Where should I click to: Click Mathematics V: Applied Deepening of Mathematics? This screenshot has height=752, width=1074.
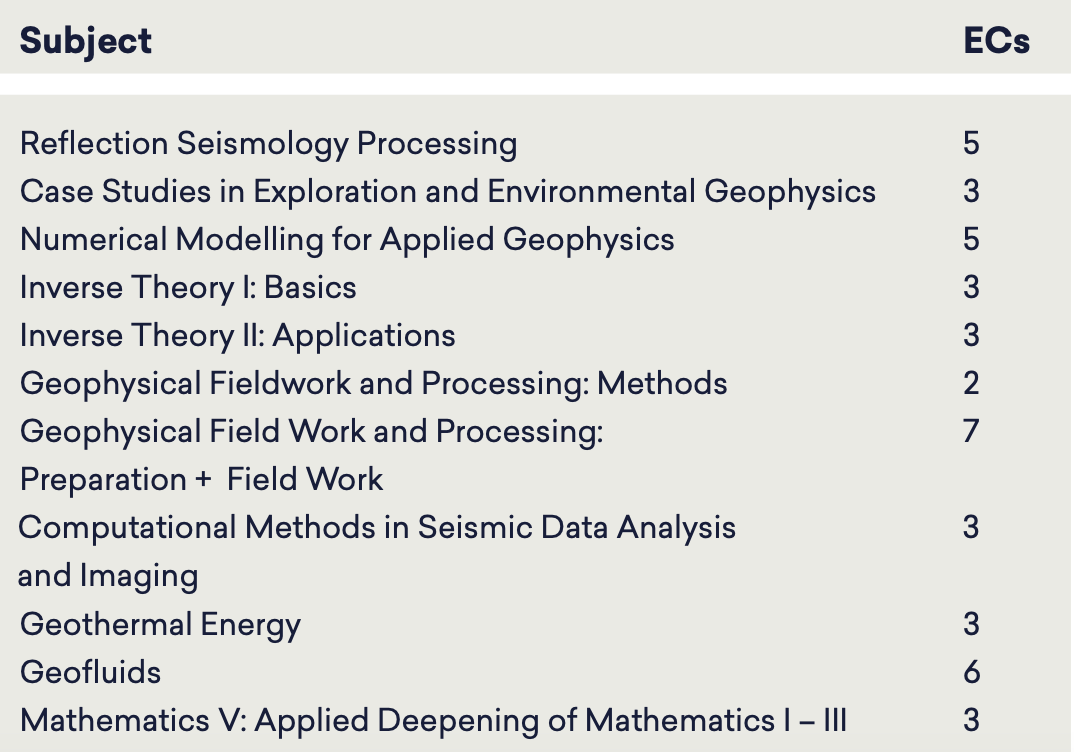click(434, 720)
